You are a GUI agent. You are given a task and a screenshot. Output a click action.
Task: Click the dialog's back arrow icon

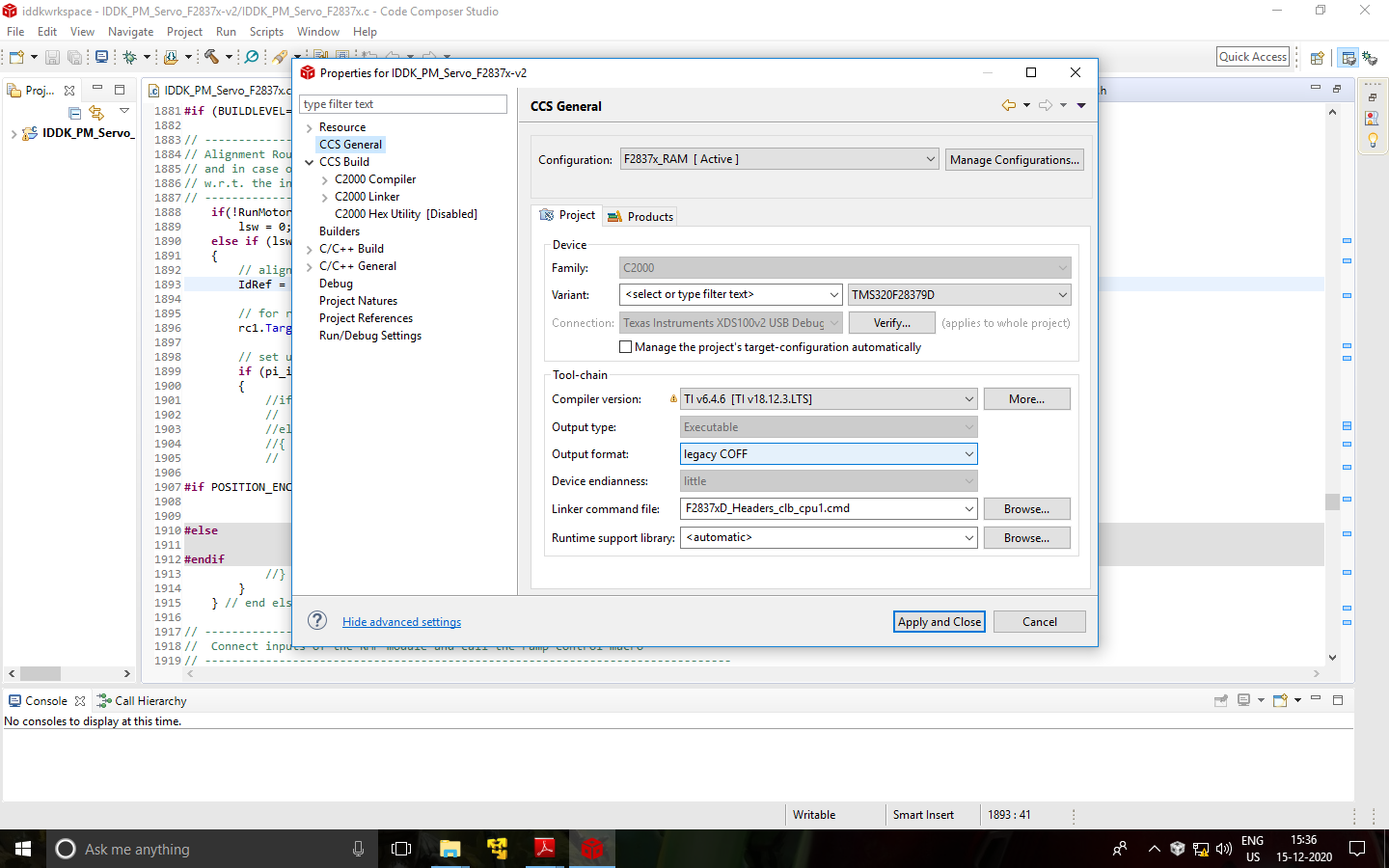click(1009, 105)
